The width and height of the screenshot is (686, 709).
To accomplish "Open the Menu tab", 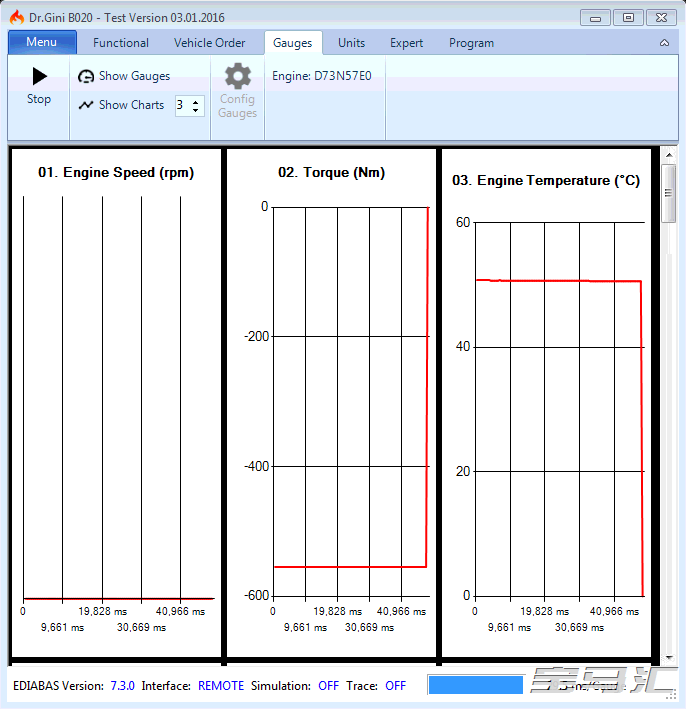I will (x=42, y=42).
